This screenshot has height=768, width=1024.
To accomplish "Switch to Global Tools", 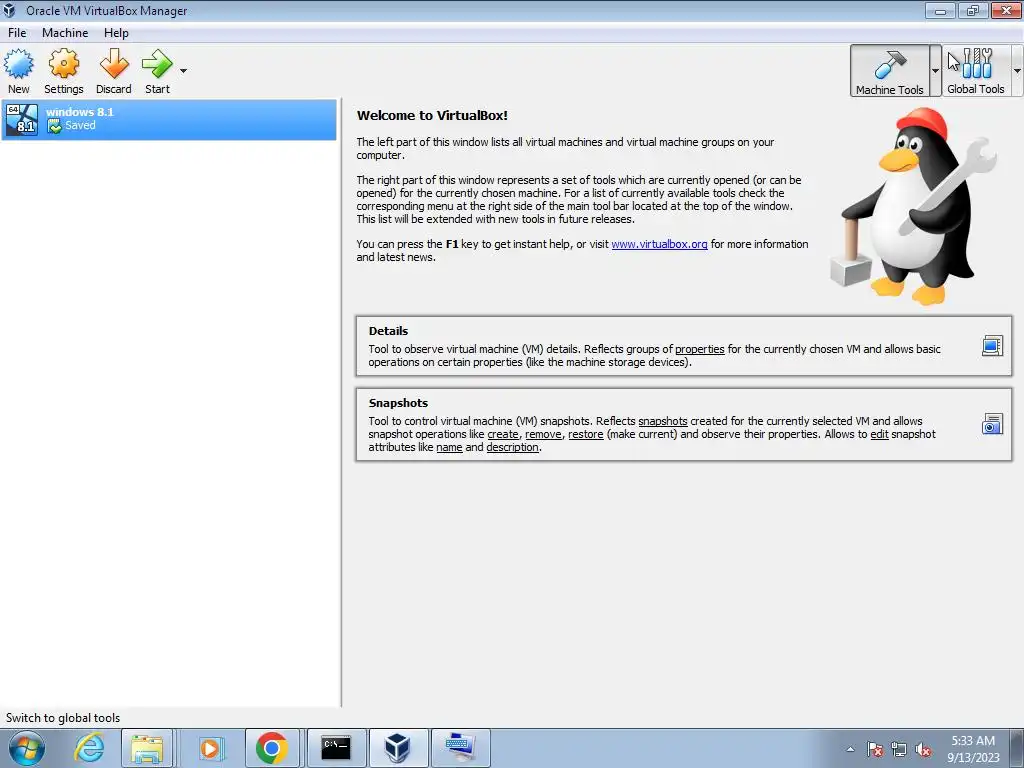I will click(x=976, y=71).
